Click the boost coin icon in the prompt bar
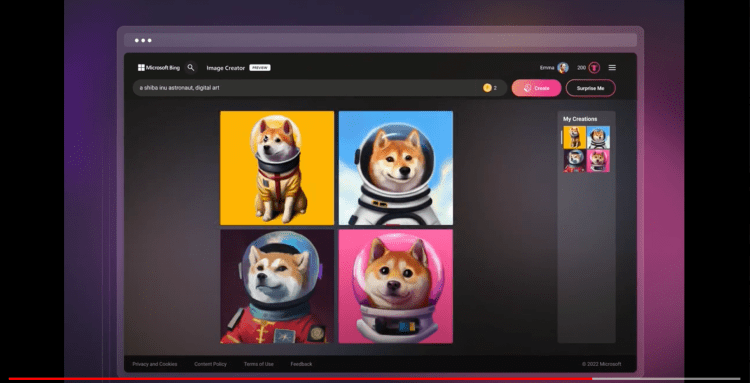Viewport: 750px width, 383px height. (487, 88)
